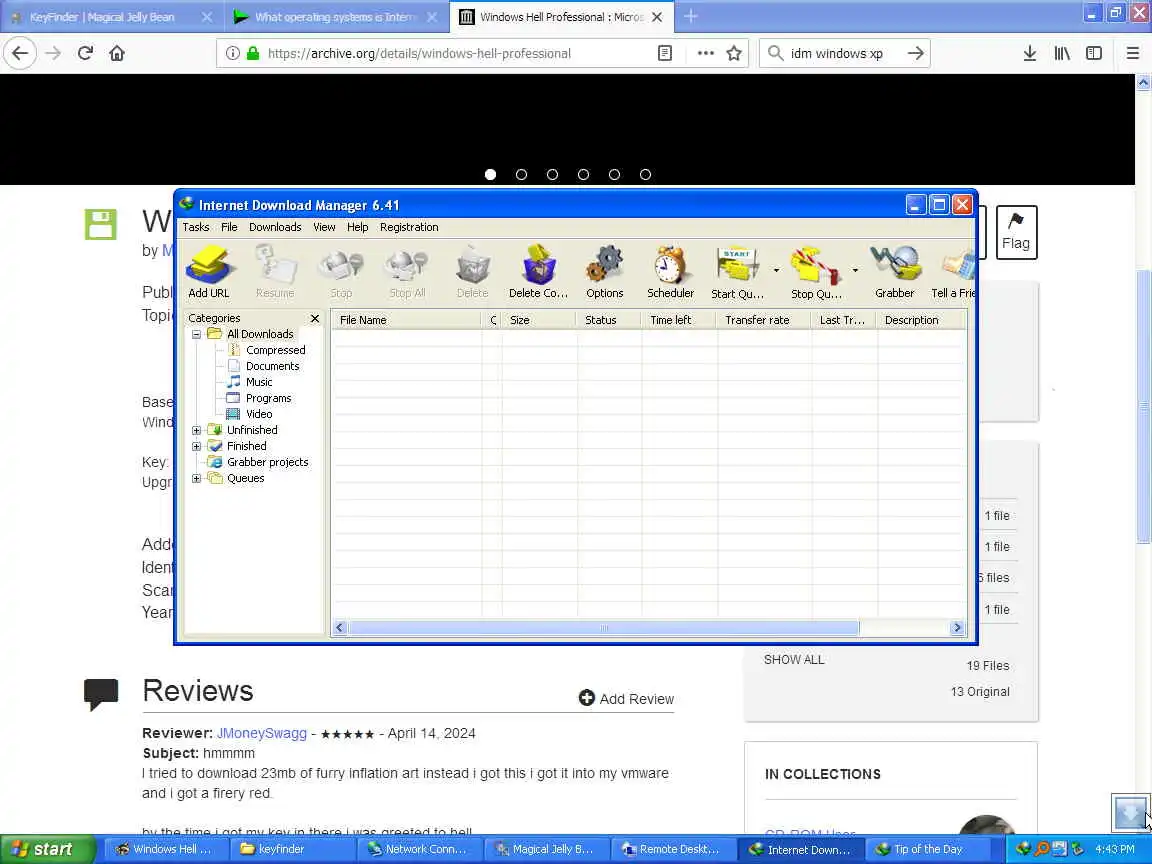
Task: Sort by Size column header
Action: click(539, 320)
